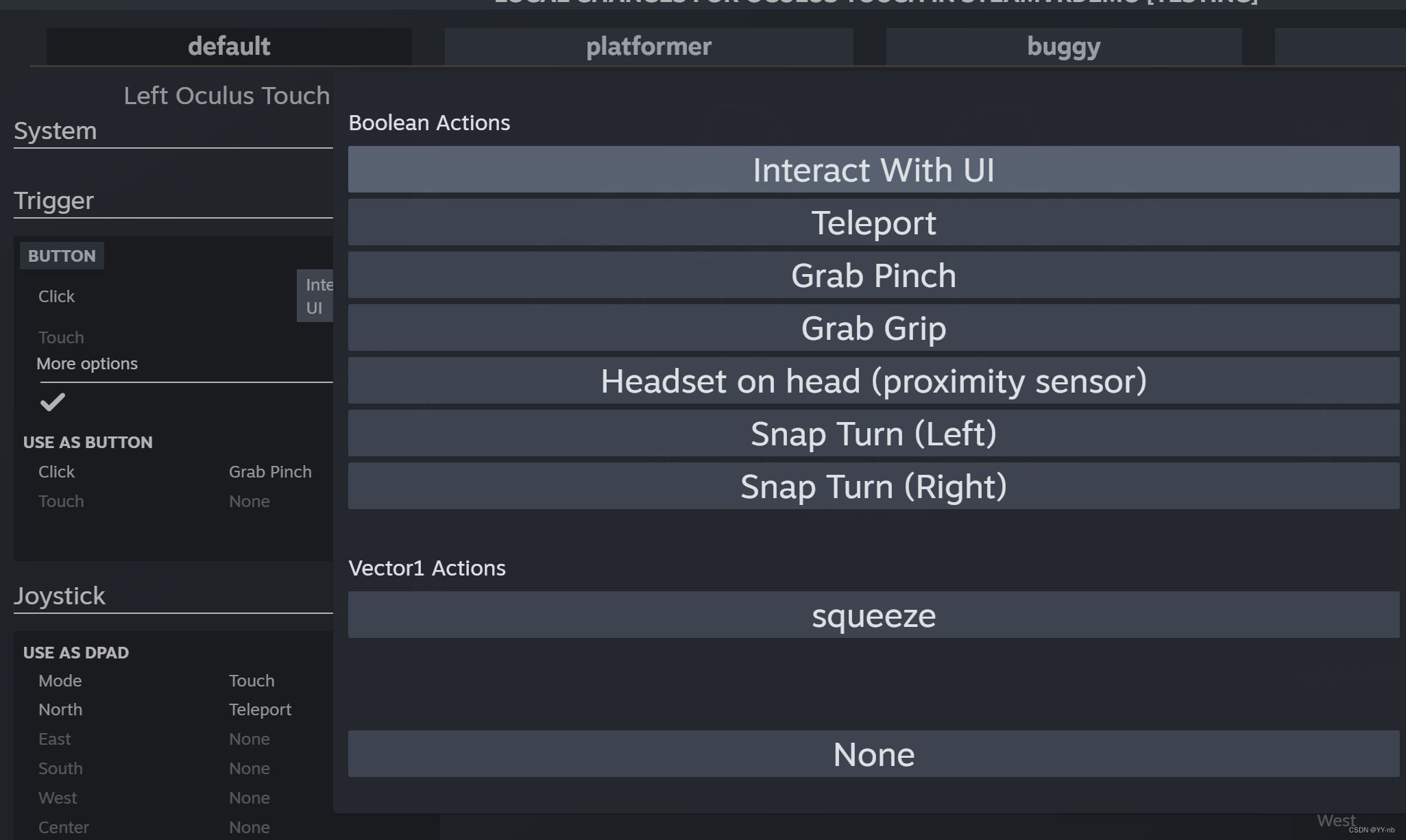Select the default action set tab

coord(229,47)
